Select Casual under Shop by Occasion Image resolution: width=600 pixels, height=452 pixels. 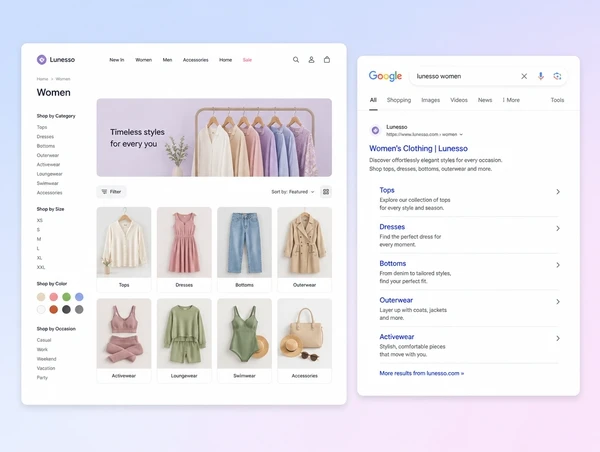[44, 340]
